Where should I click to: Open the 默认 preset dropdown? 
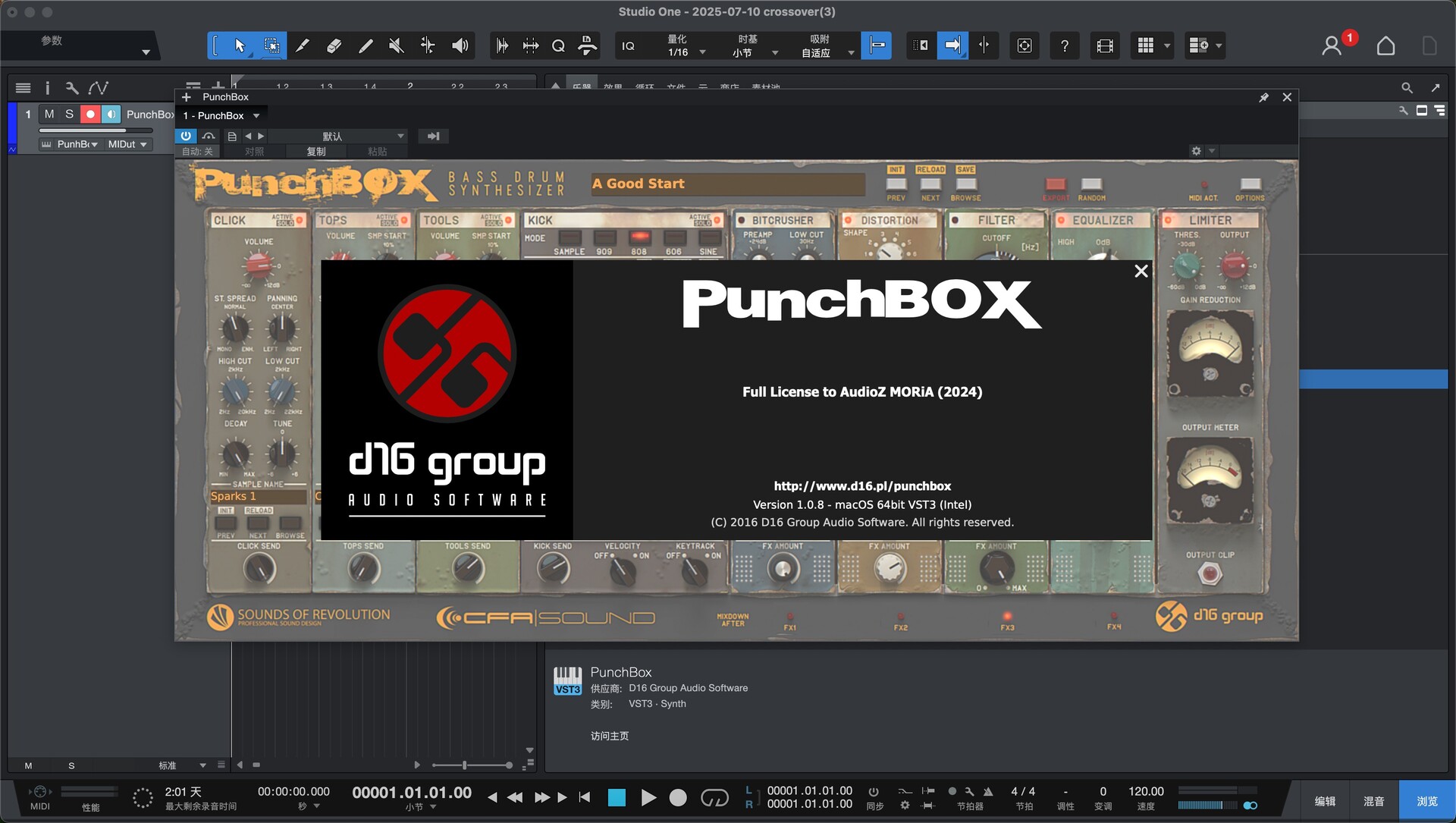click(338, 136)
